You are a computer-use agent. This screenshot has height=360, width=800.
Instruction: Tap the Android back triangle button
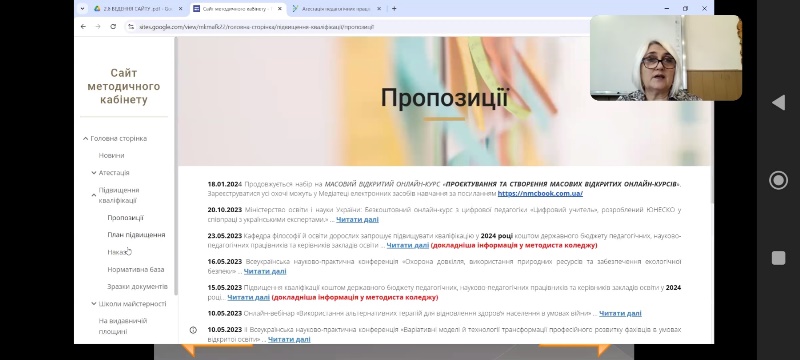778,102
